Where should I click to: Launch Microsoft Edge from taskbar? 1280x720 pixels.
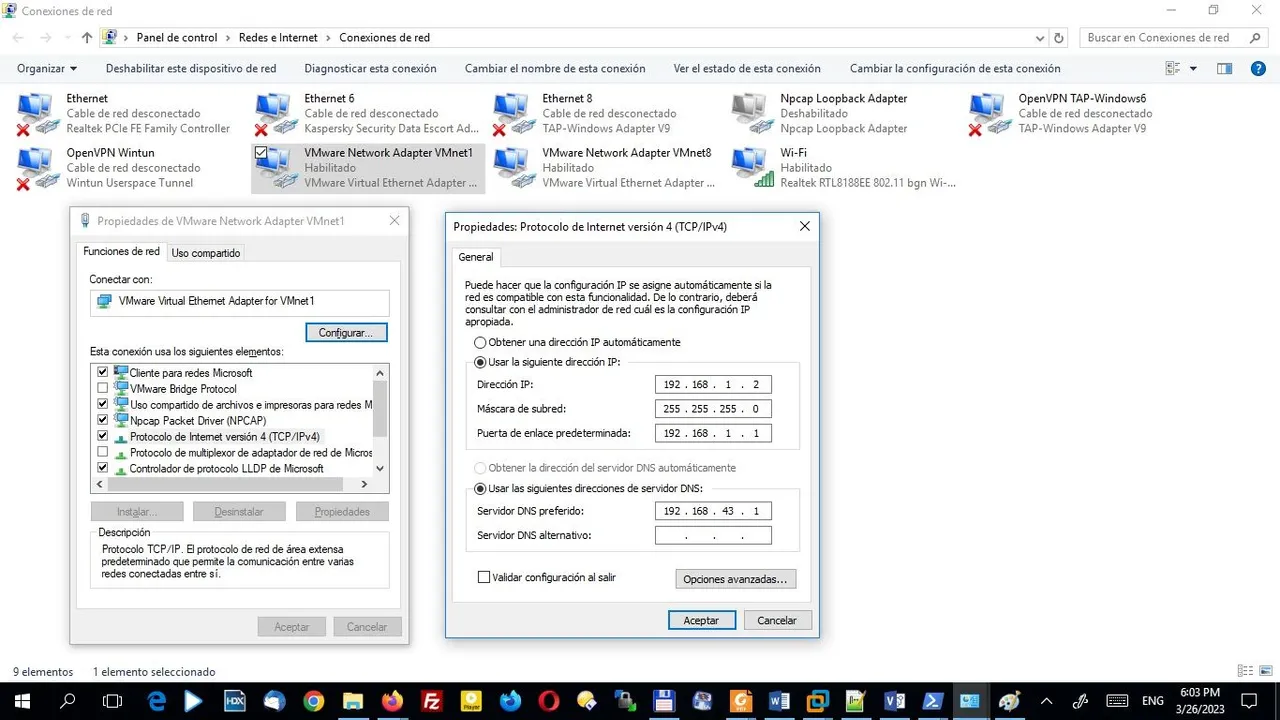(157, 701)
